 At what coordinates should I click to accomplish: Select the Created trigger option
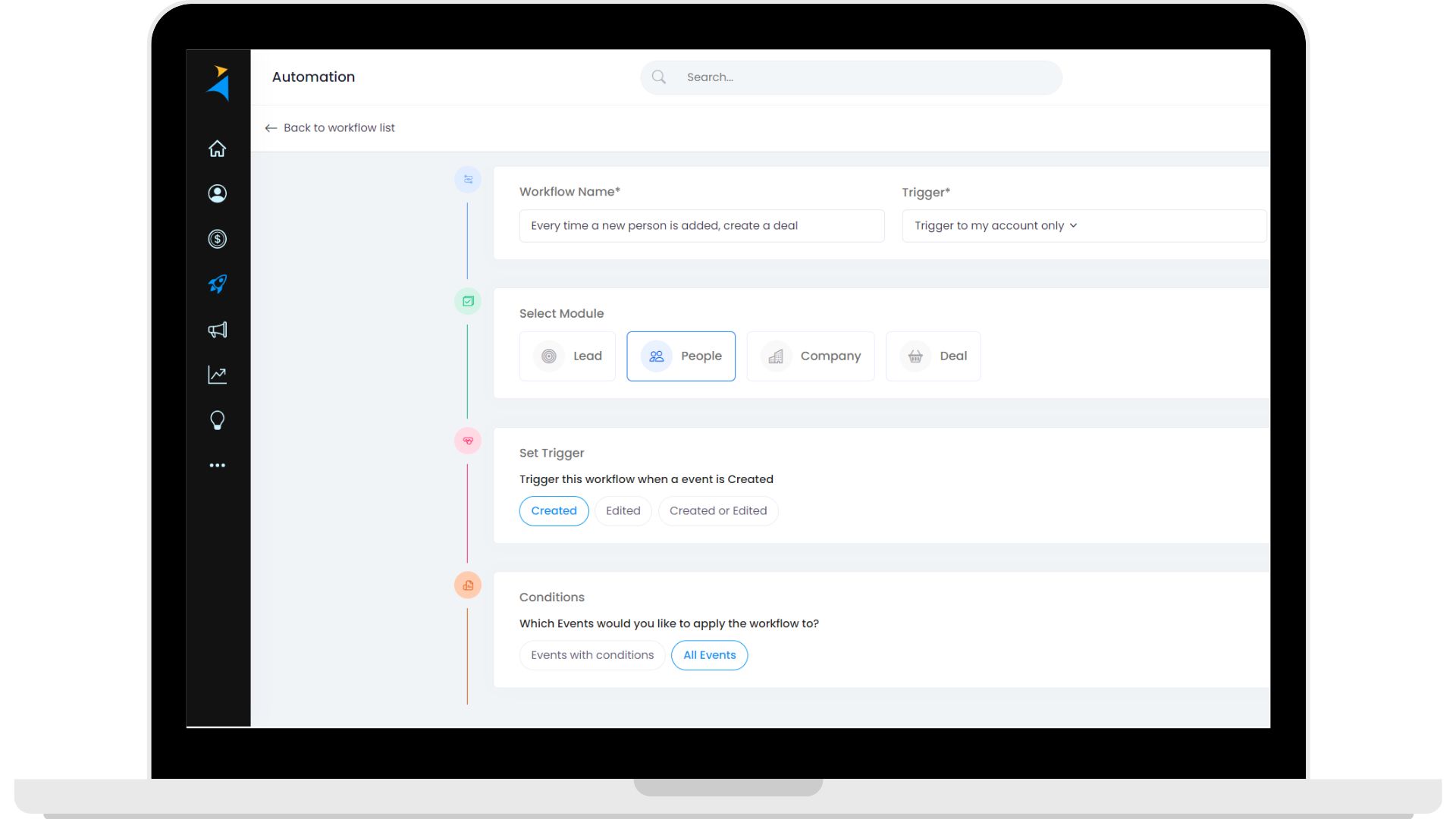[x=554, y=511]
